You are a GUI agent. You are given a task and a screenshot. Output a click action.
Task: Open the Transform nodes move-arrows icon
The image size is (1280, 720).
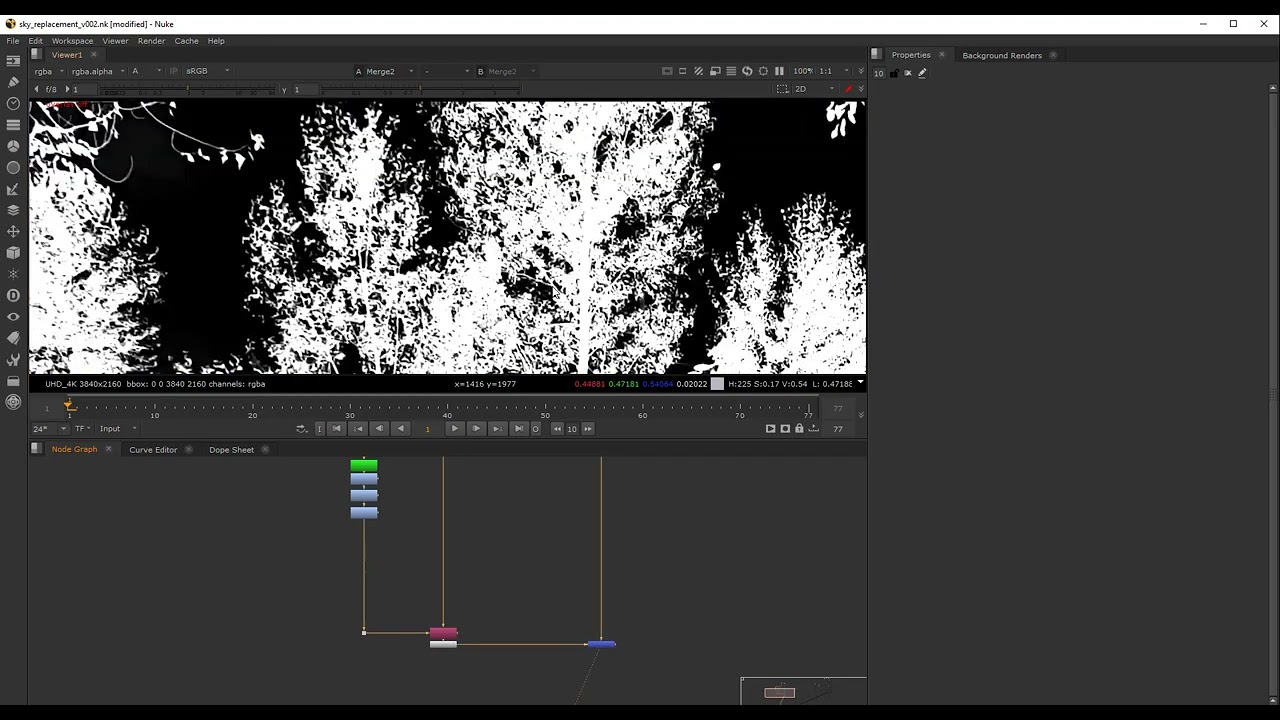tap(13, 231)
